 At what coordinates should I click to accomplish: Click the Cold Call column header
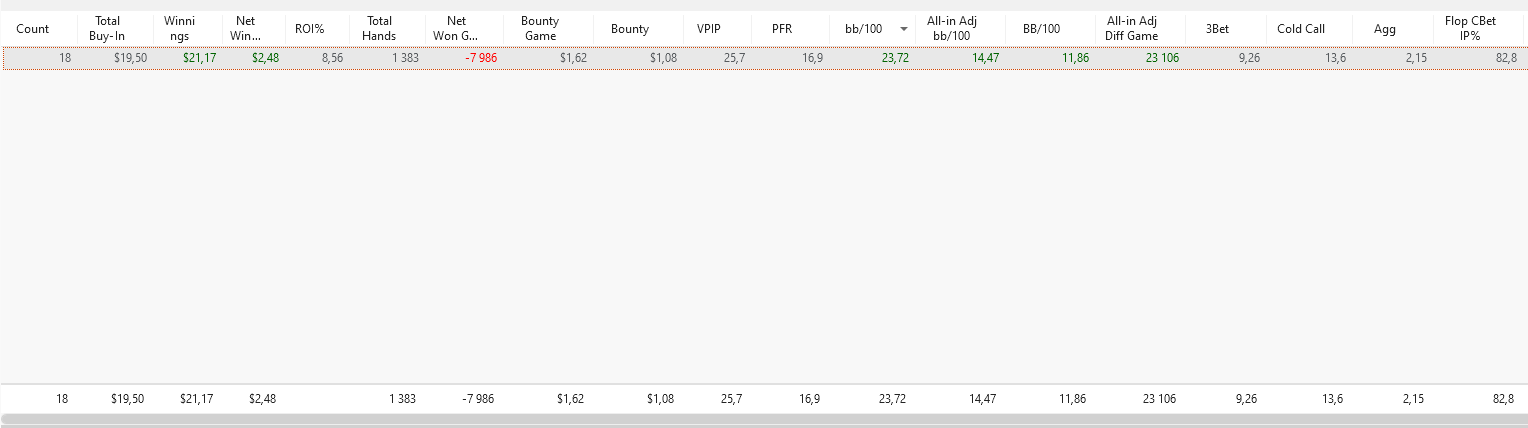1301,29
